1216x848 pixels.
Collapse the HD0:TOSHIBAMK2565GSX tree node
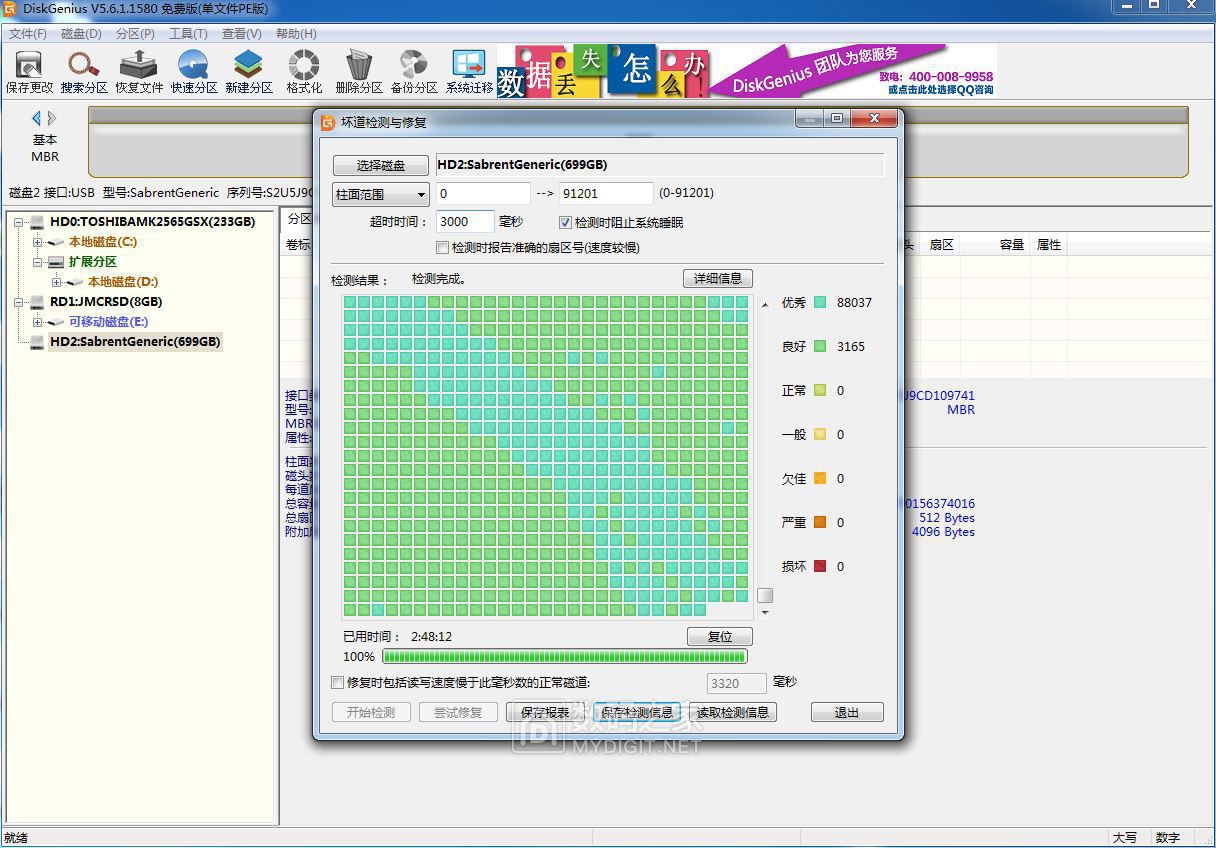(x=18, y=222)
